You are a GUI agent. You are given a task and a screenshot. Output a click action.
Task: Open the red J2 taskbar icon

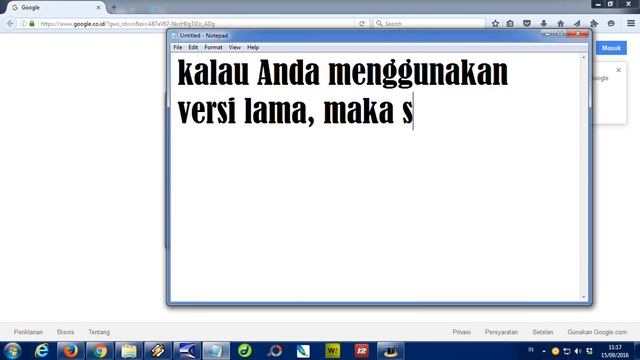362,351
